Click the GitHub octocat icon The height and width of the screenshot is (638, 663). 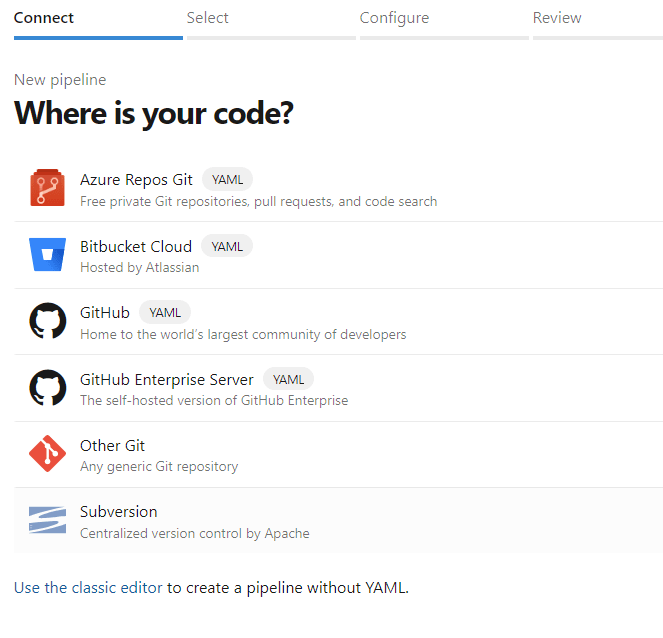click(47, 320)
